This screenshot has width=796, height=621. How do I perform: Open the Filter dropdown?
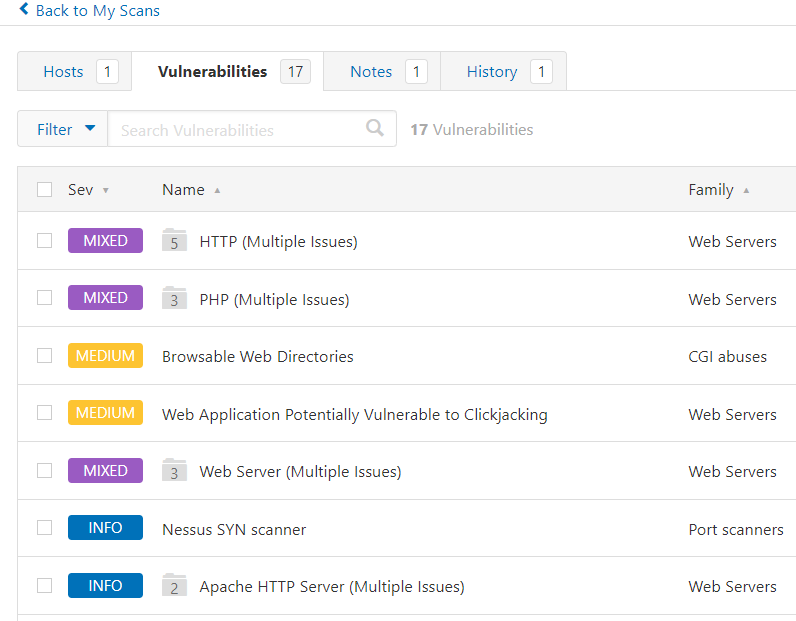(x=63, y=129)
